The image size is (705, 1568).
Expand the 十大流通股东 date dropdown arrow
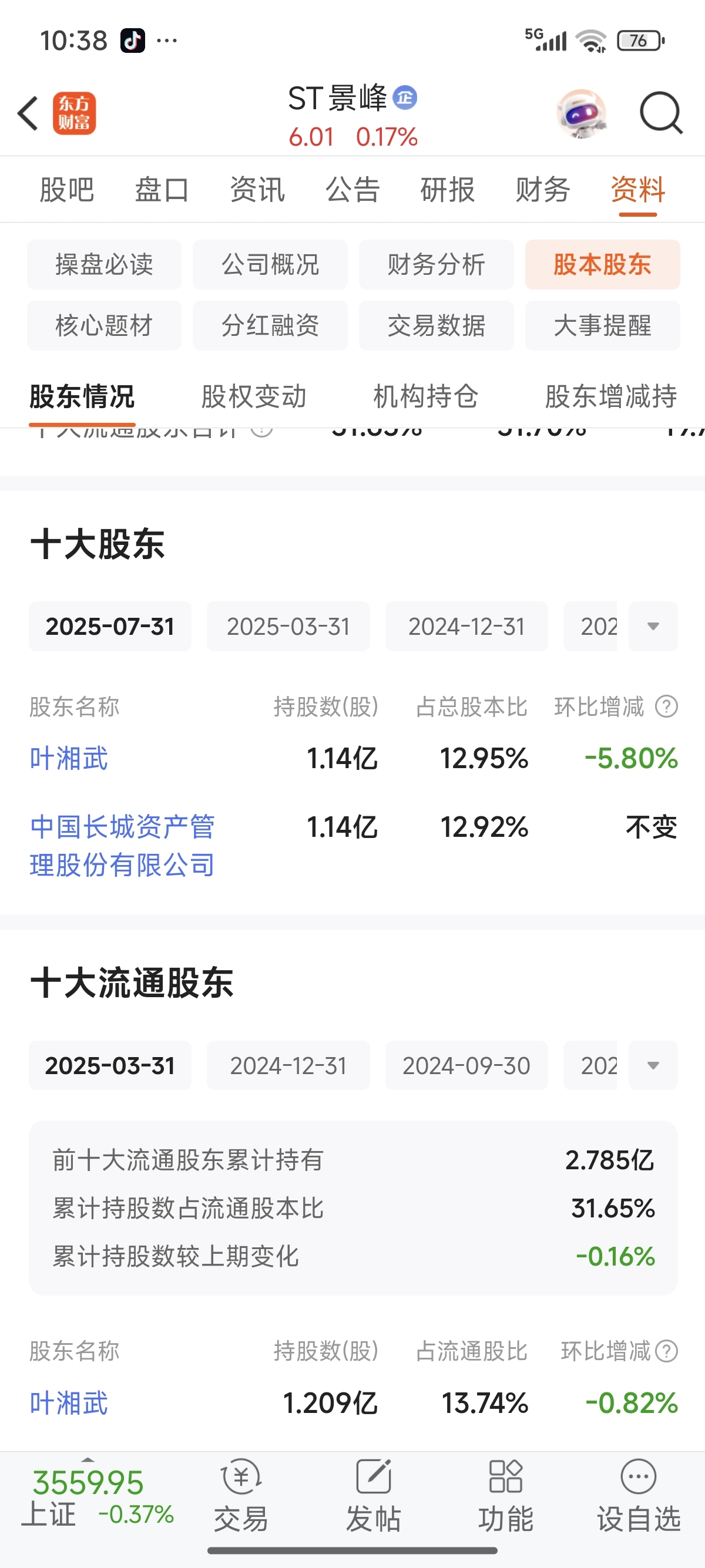(x=653, y=1065)
